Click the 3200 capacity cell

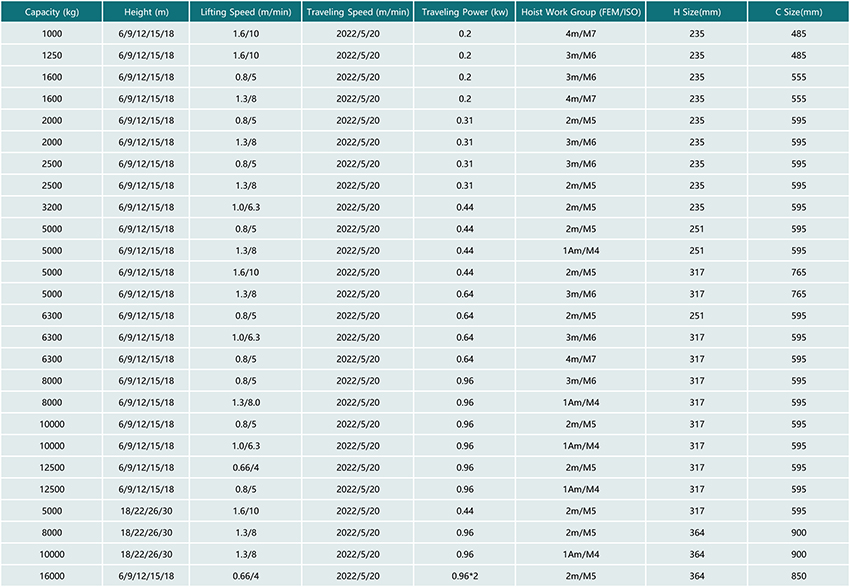click(x=51, y=207)
